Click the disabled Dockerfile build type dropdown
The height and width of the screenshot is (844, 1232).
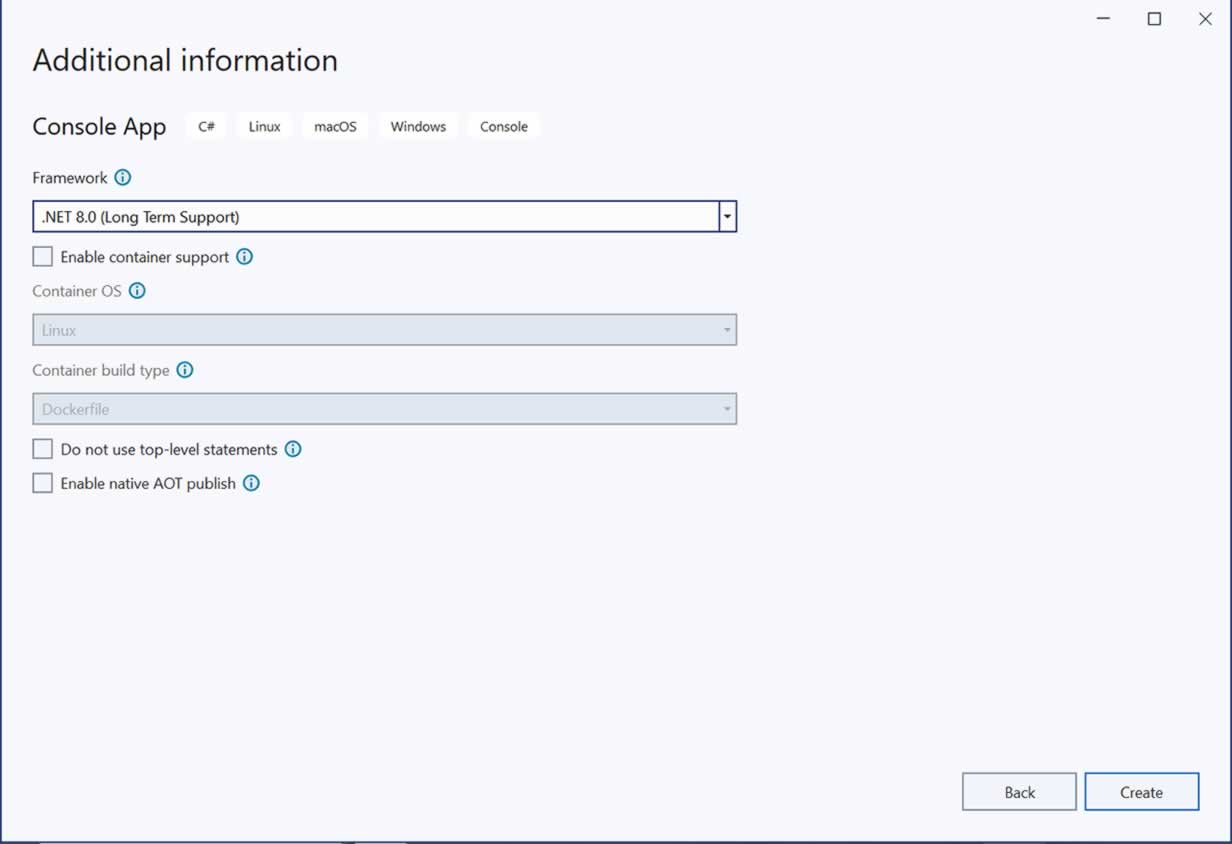[385, 409]
